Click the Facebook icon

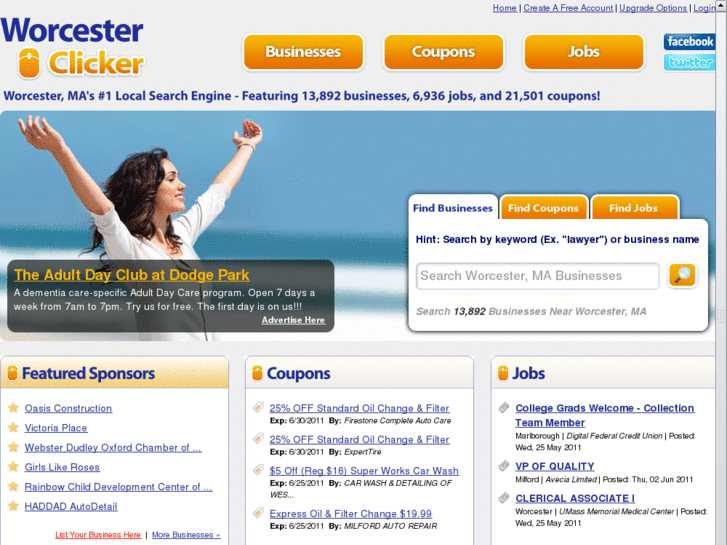pos(689,42)
